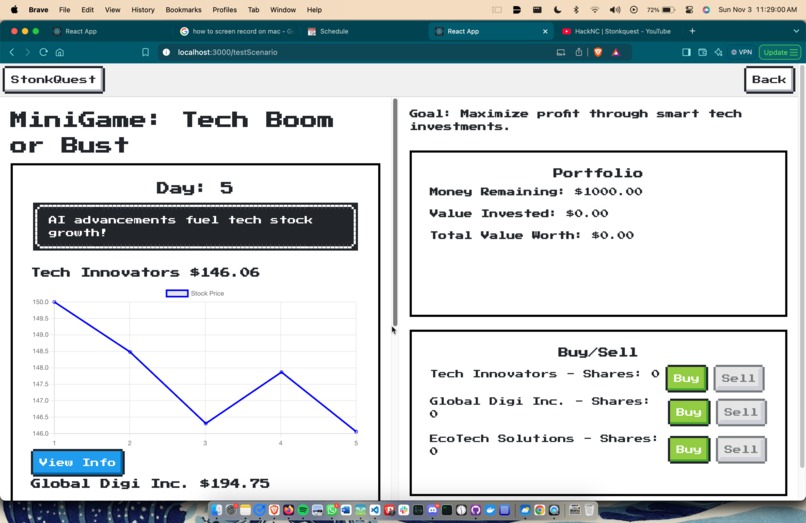
Task: Open the Window menu
Action: pos(283,10)
